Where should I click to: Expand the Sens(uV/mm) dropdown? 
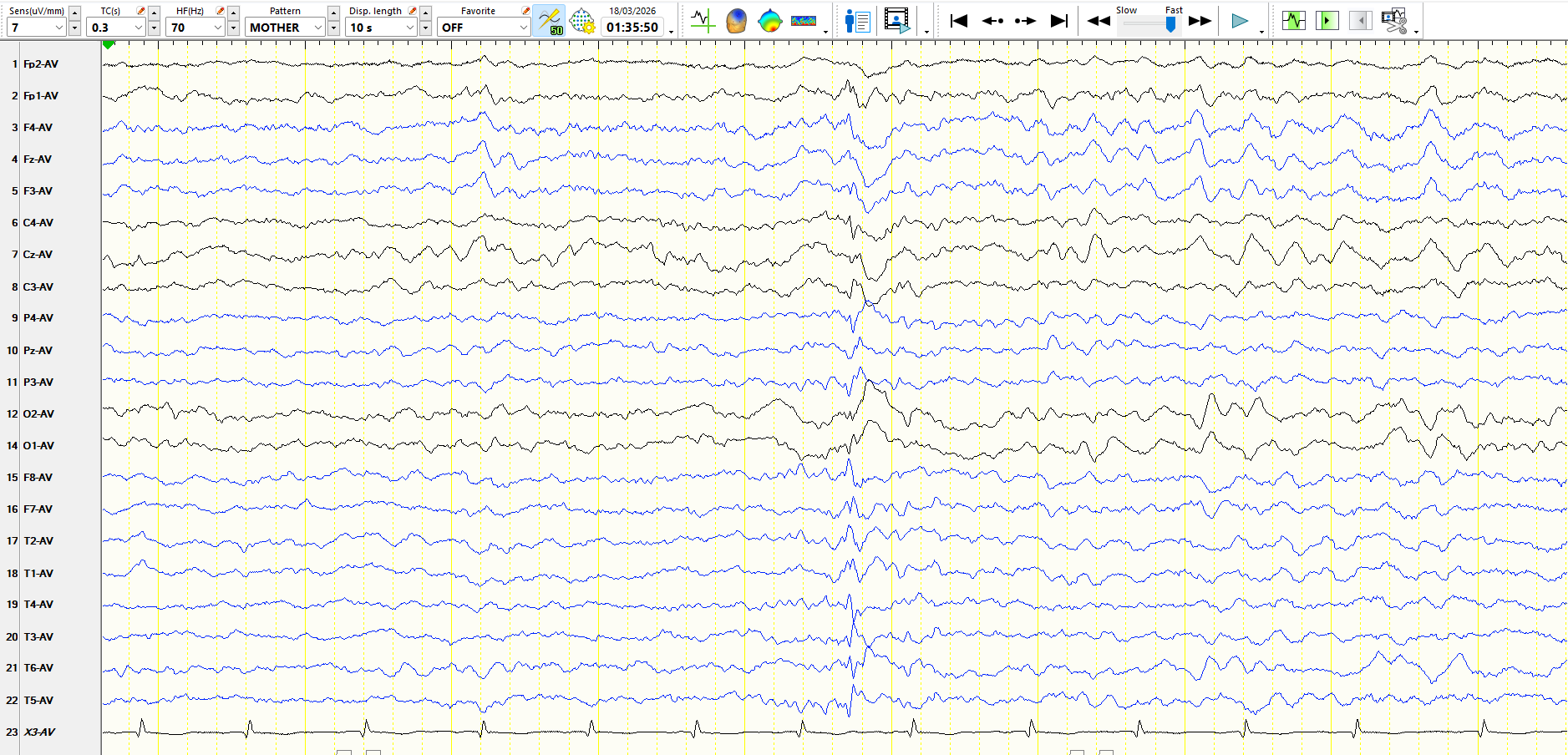[58, 28]
